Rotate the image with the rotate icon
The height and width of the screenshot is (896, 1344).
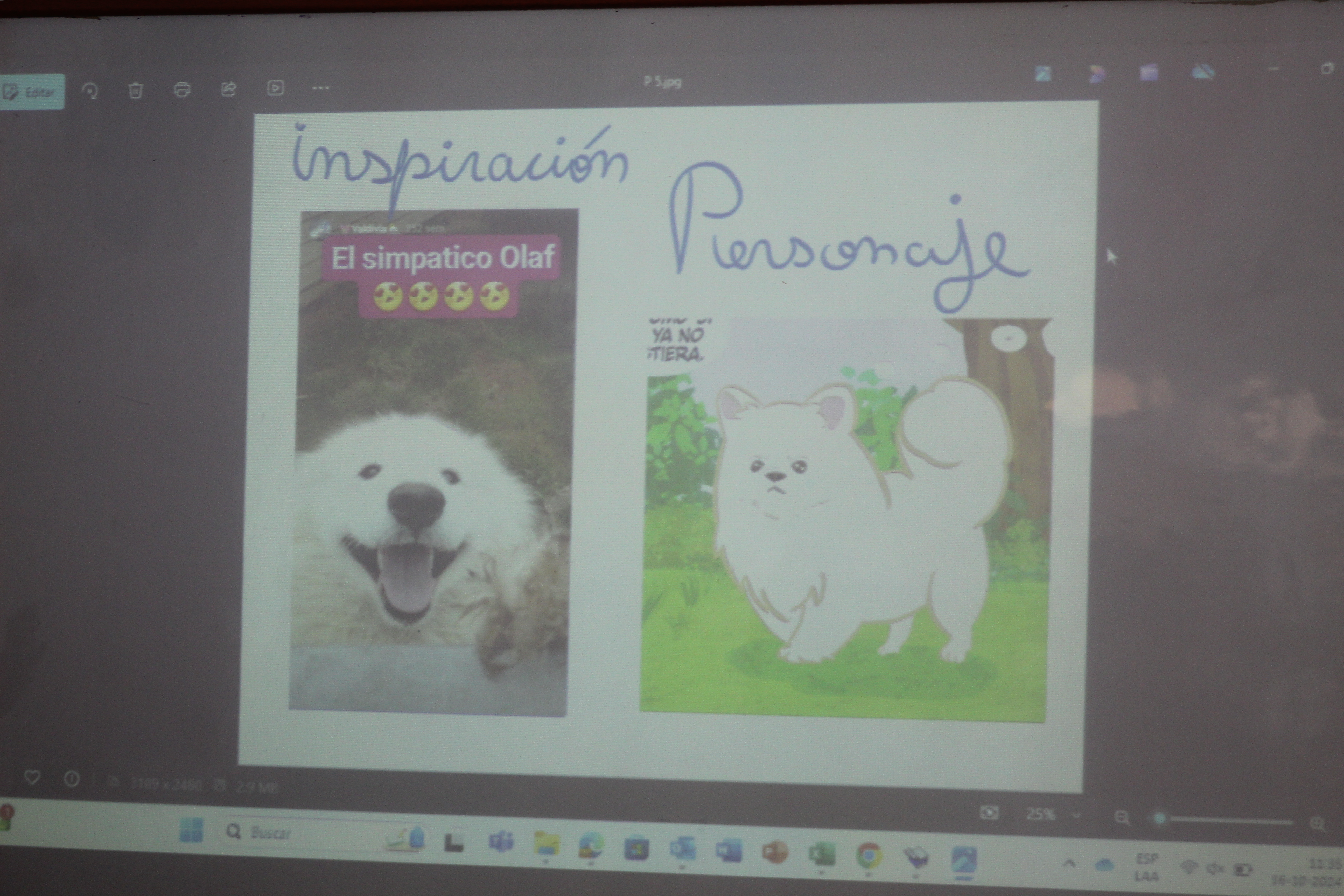(90, 90)
